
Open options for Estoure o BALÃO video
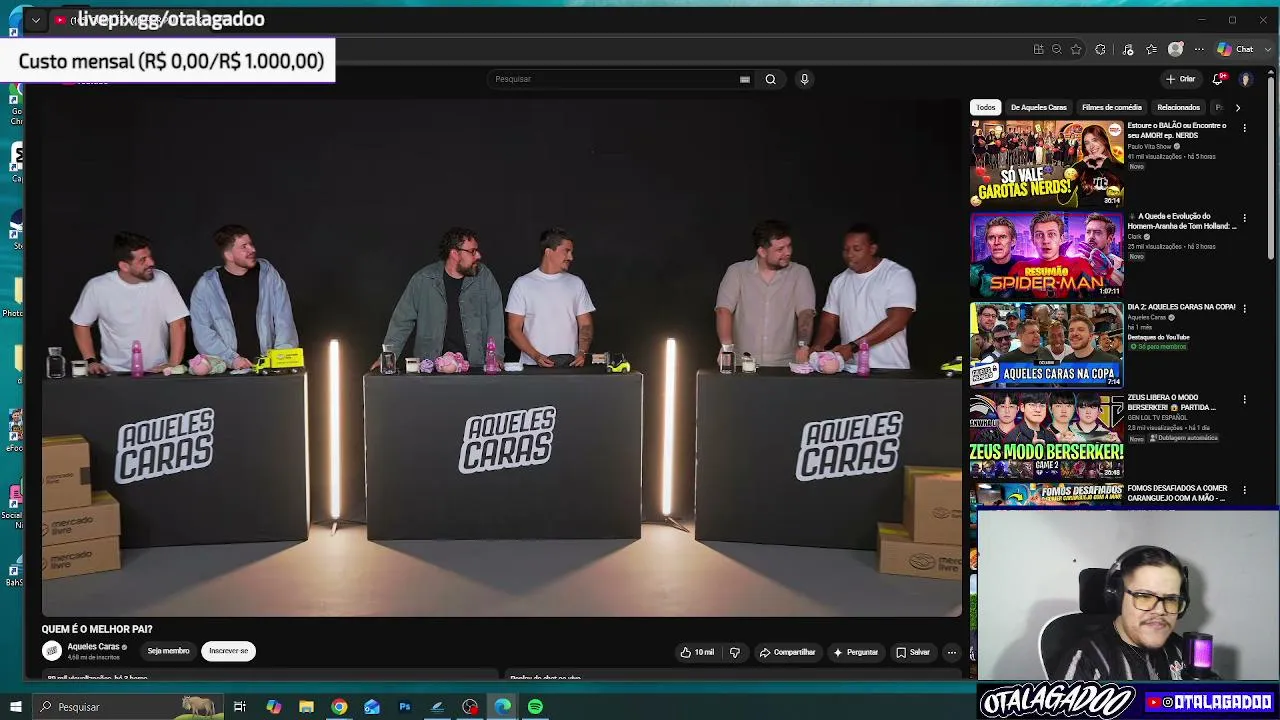[x=1244, y=128]
